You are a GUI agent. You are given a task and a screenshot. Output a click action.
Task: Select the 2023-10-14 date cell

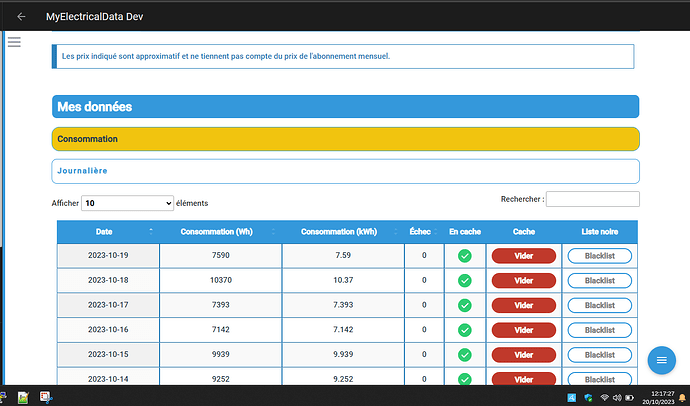108,378
